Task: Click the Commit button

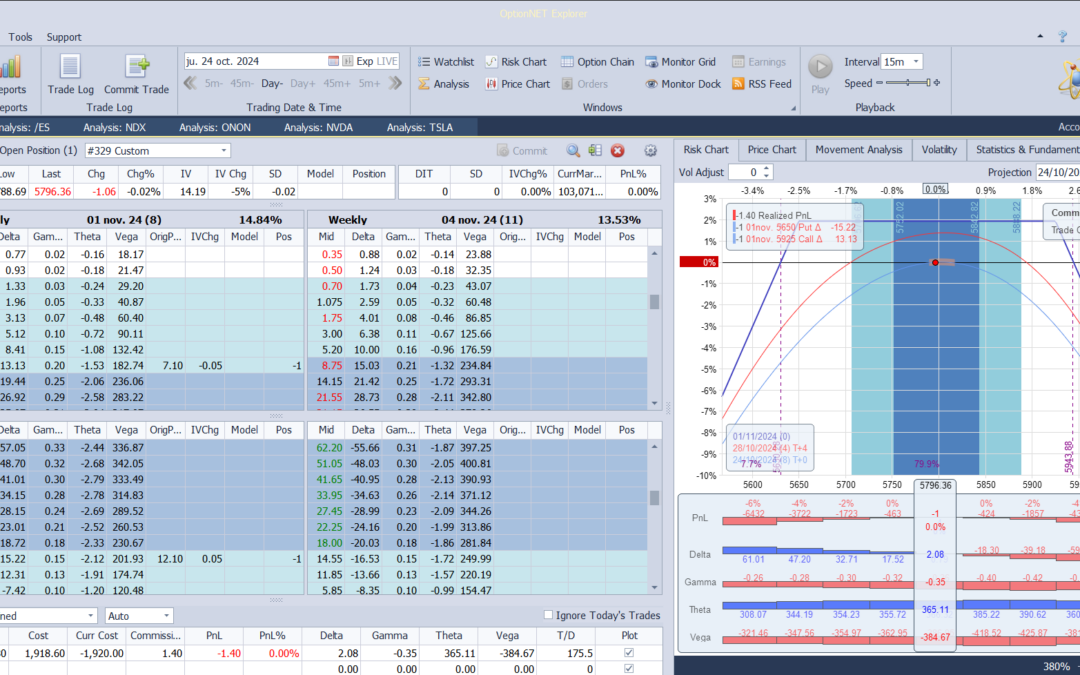Action: pos(521,151)
